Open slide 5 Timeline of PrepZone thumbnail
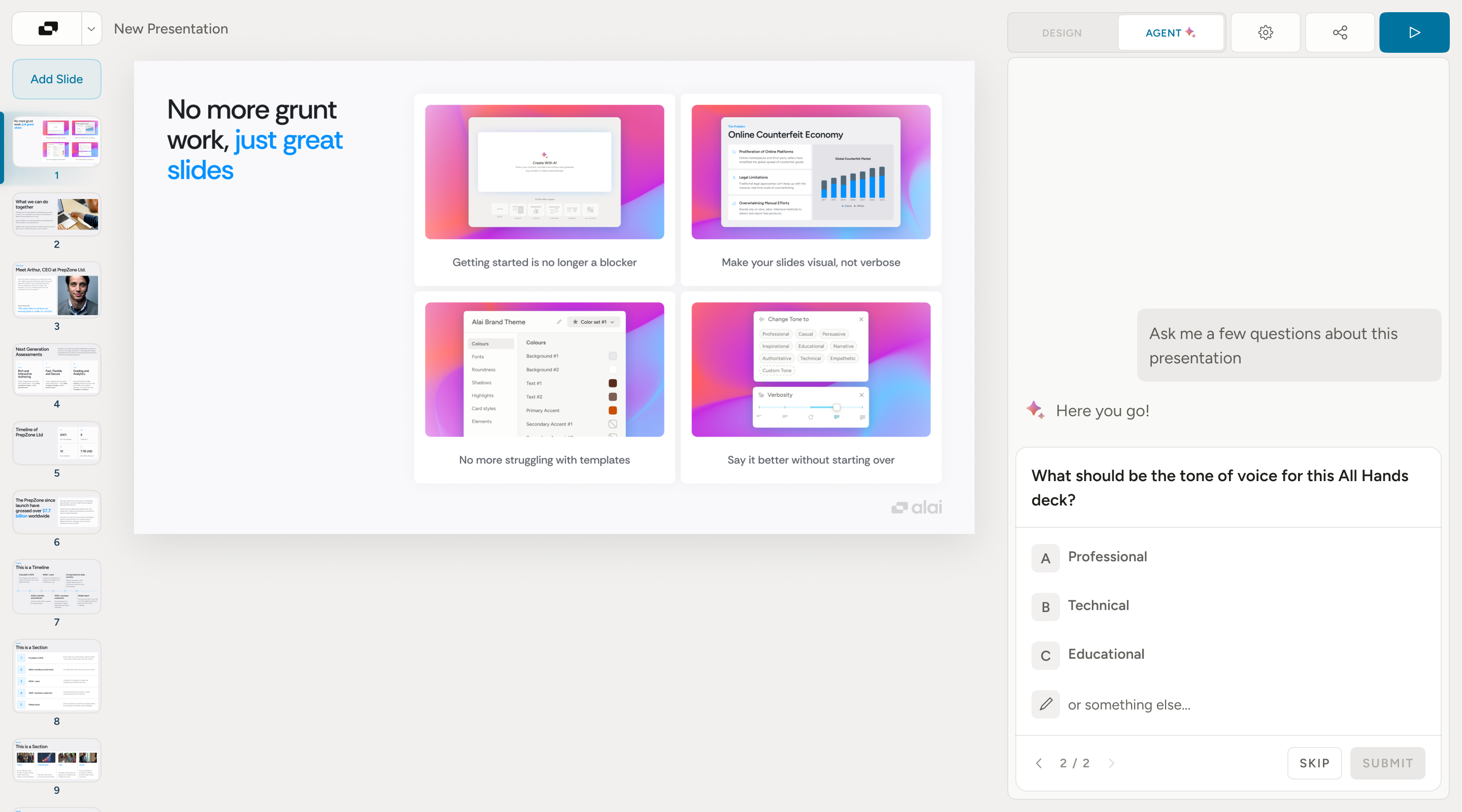1462x812 pixels. coord(57,443)
